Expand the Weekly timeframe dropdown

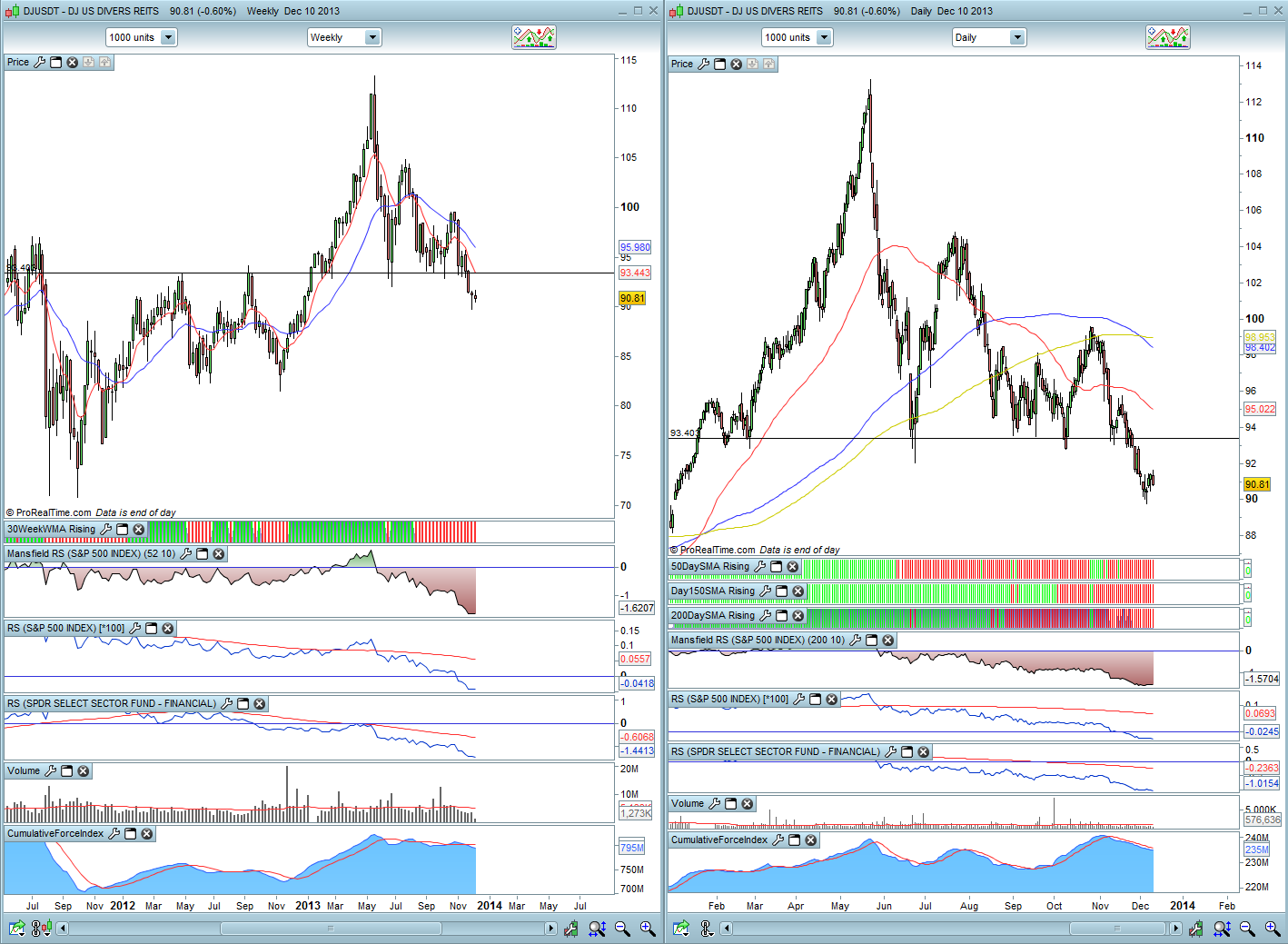pos(372,37)
